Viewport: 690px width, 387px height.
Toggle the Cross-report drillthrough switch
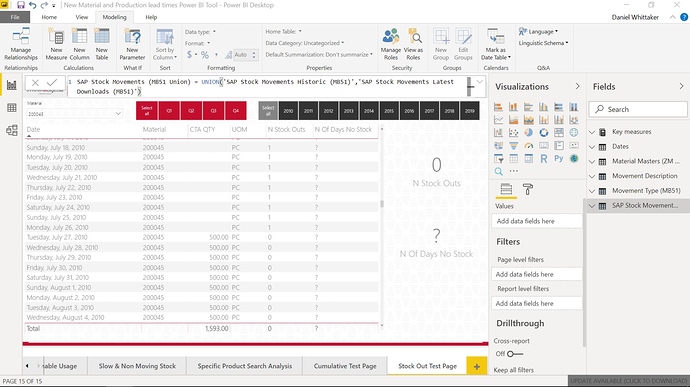pyautogui.click(x=514, y=354)
